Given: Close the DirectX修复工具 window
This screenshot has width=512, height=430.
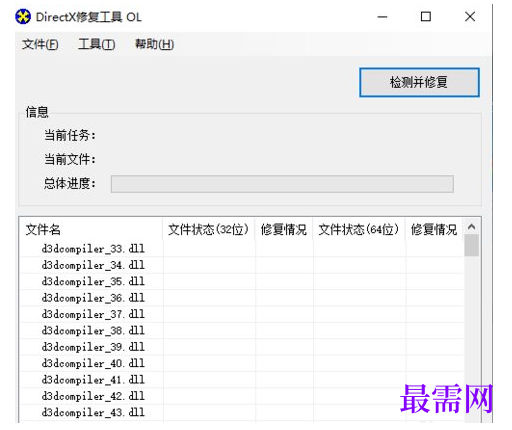Looking at the screenshot, I should 470,17.
